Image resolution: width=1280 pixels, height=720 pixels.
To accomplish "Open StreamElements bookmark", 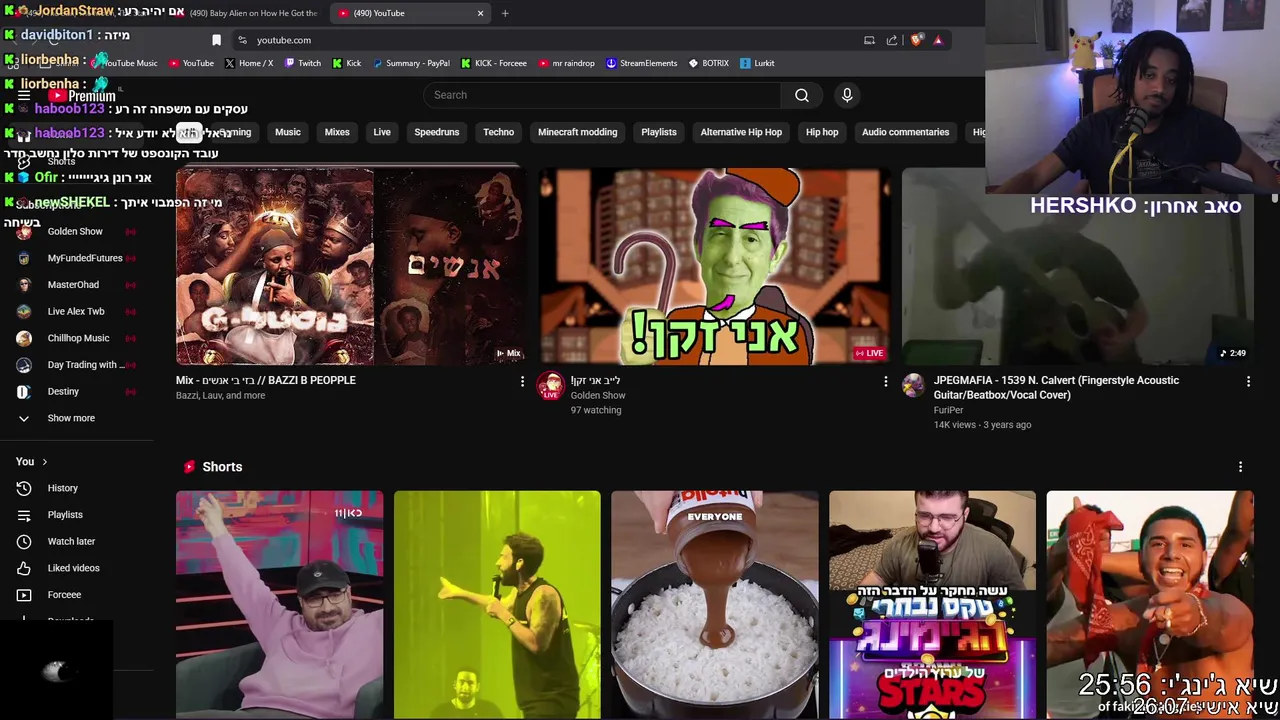I will pyautogui.click(x=641, y=63).
